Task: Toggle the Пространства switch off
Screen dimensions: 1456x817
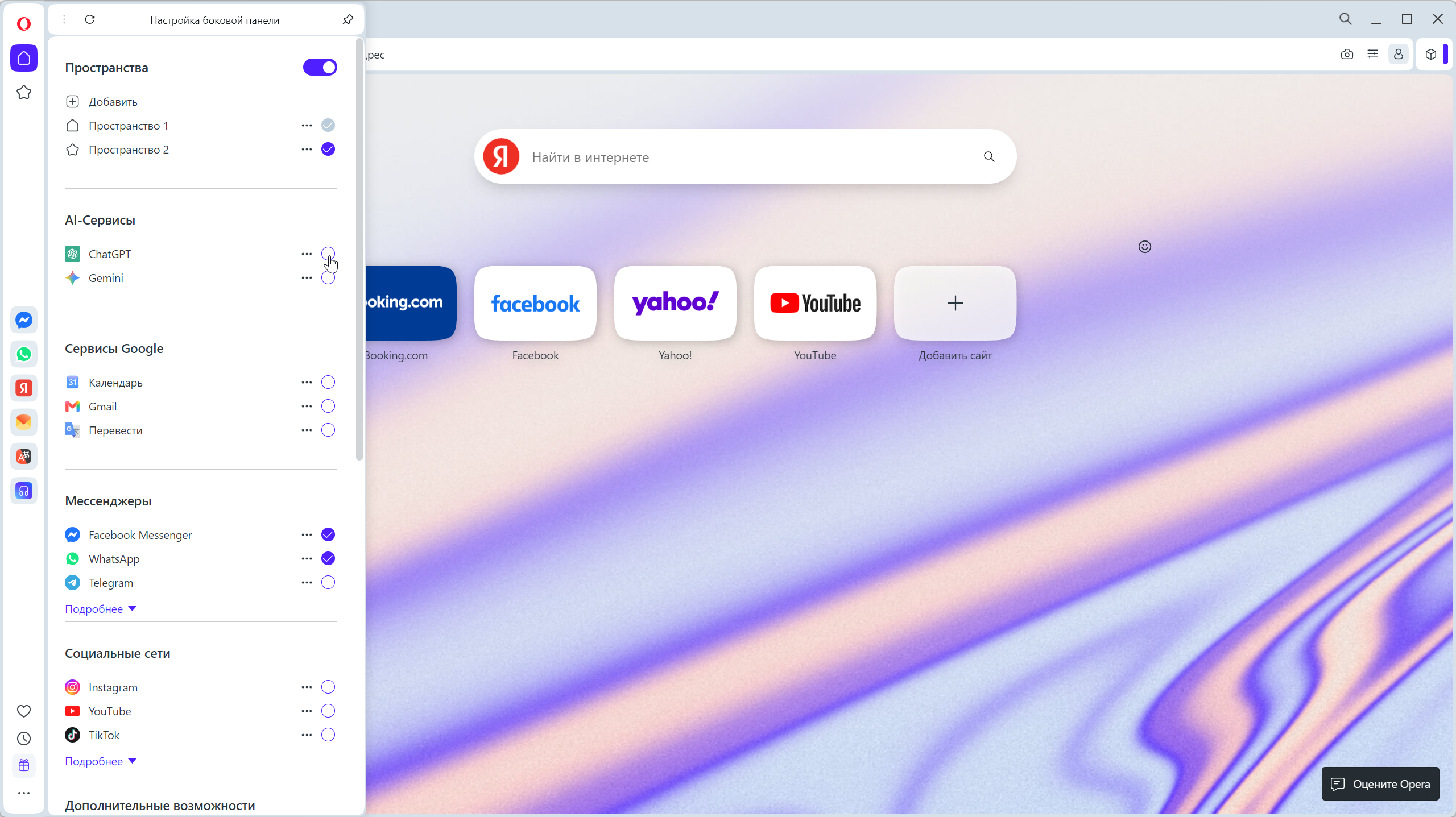Action: point(320,67)
